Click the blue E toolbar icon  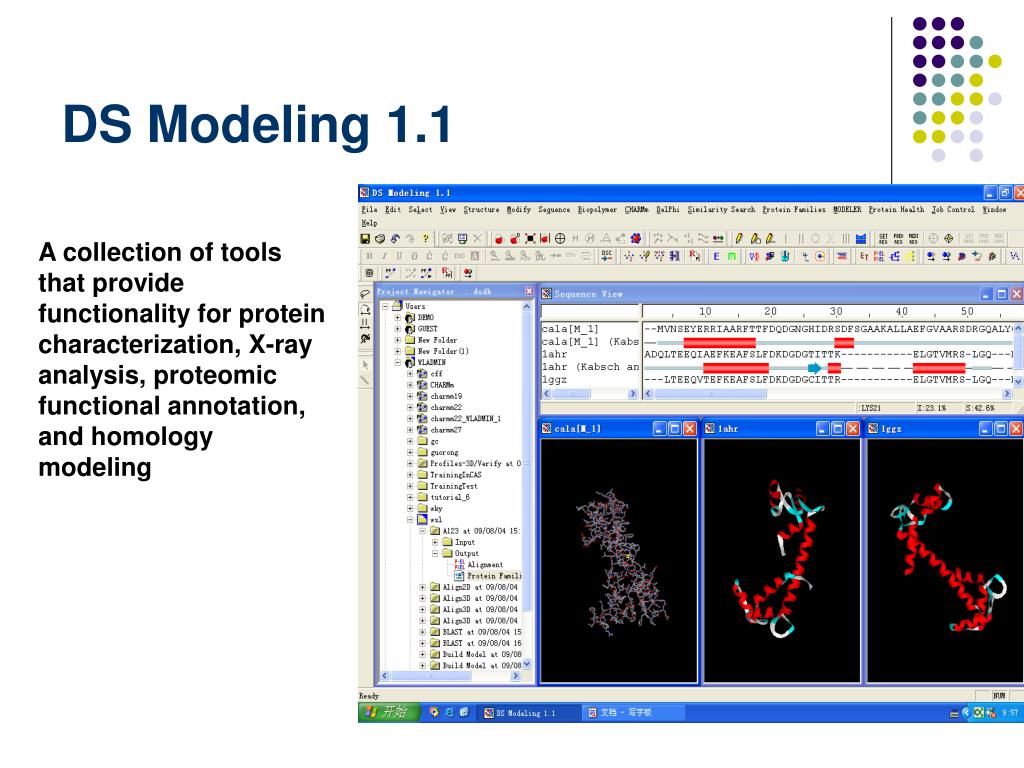click(x=716, y=256)
